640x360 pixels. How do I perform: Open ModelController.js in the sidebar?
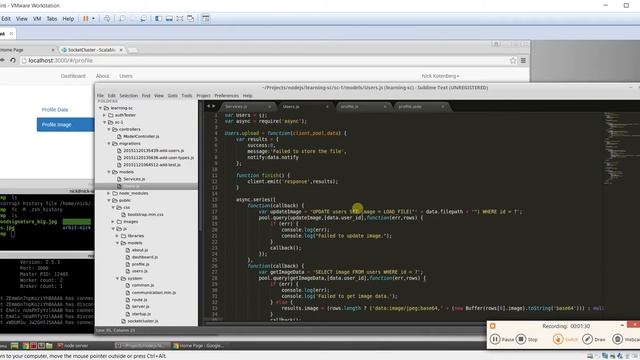(x=141, y=136)
